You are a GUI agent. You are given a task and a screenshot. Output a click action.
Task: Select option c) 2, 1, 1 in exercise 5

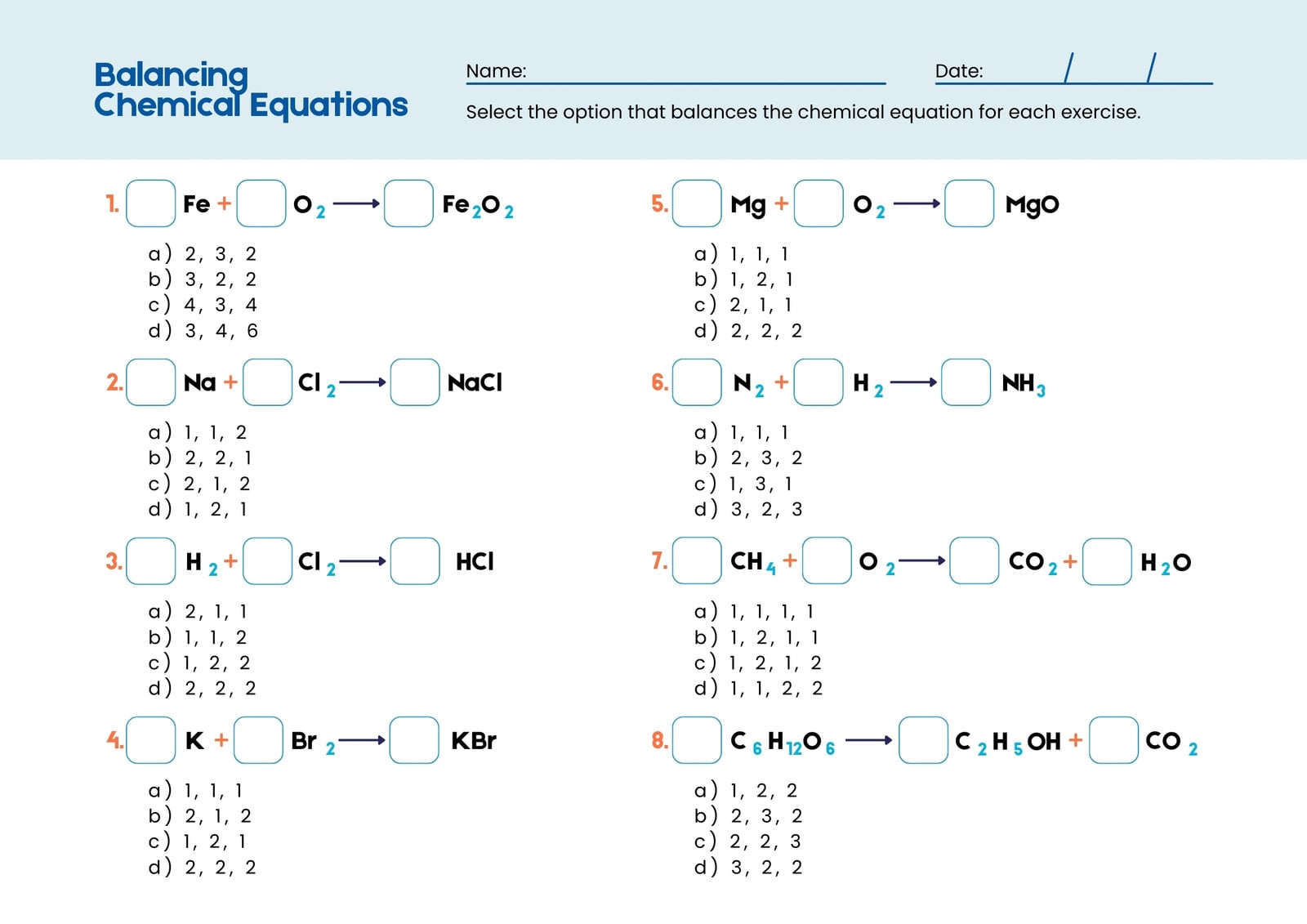point(743,305)
